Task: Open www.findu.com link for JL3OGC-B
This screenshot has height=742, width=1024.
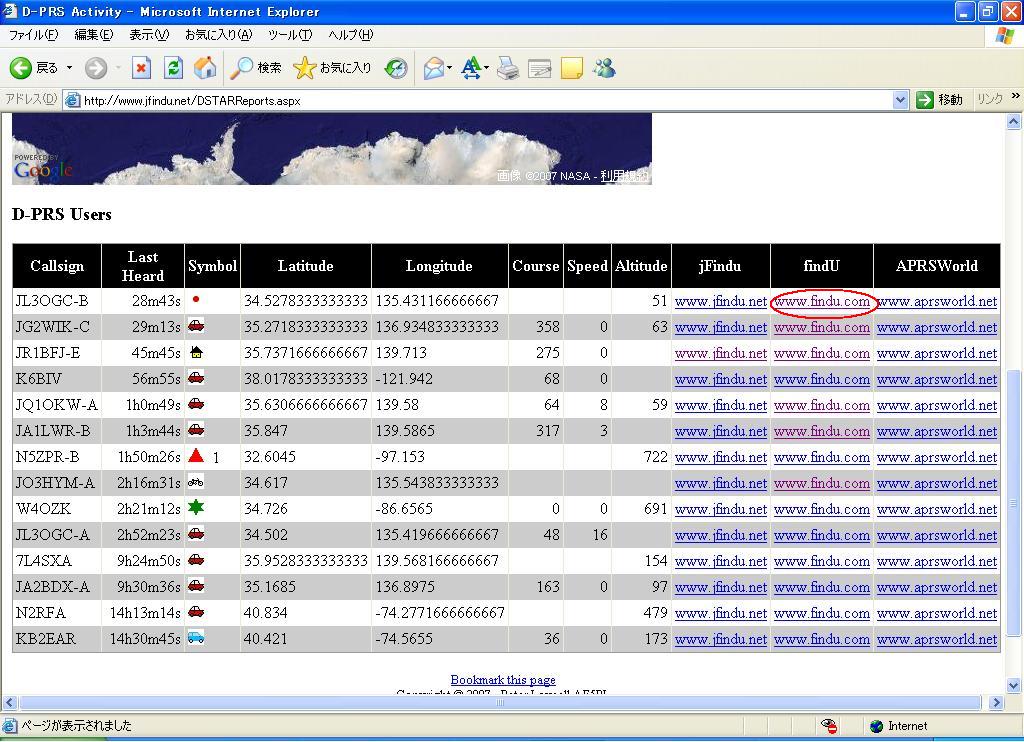Action: (822, 302)
